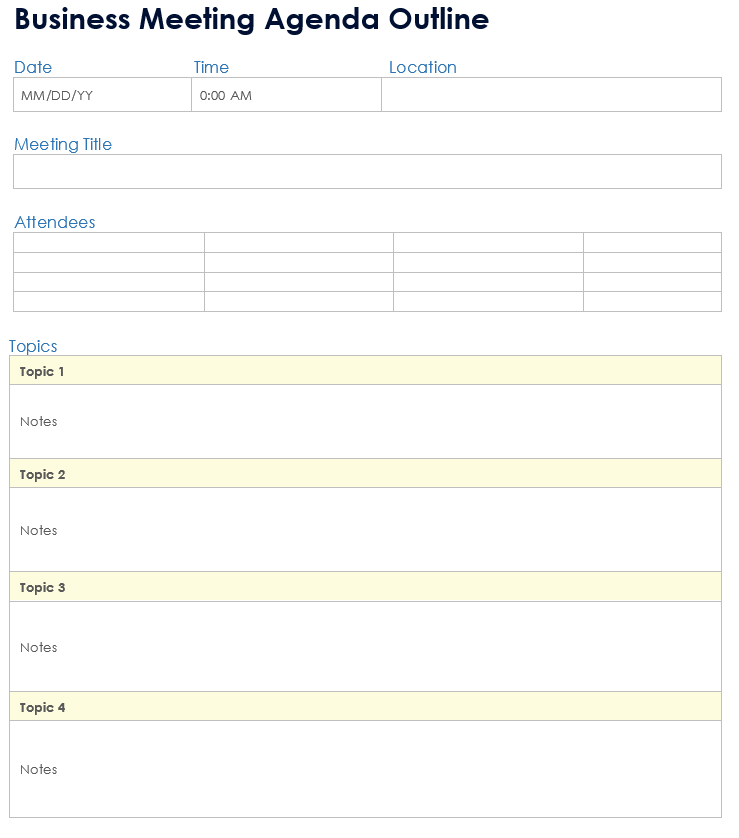Screen dimensions: 739x838
Task: Click the Notes area under Topic 2
Action: (365, 530)
